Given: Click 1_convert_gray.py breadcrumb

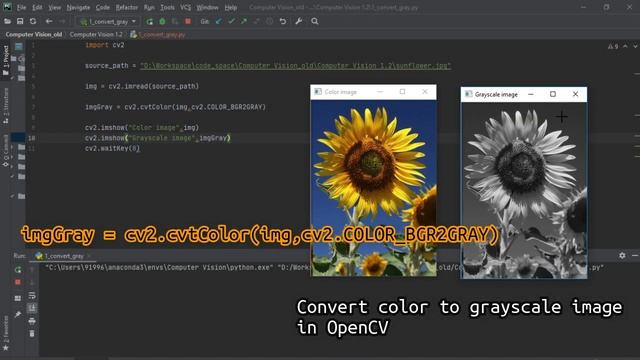Looking at the screenshot, I should tap(158, 35).
